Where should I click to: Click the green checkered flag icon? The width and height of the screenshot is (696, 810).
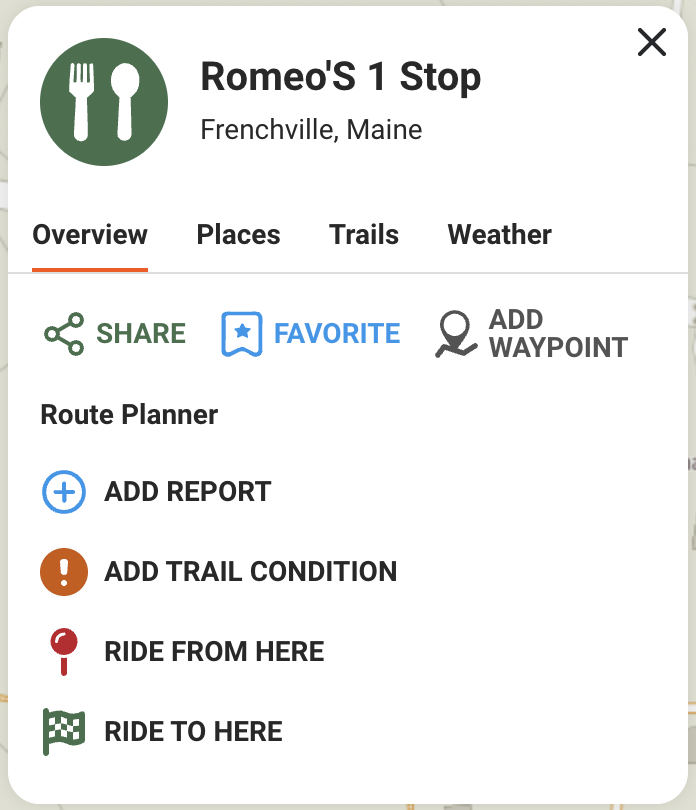point(64,731)
